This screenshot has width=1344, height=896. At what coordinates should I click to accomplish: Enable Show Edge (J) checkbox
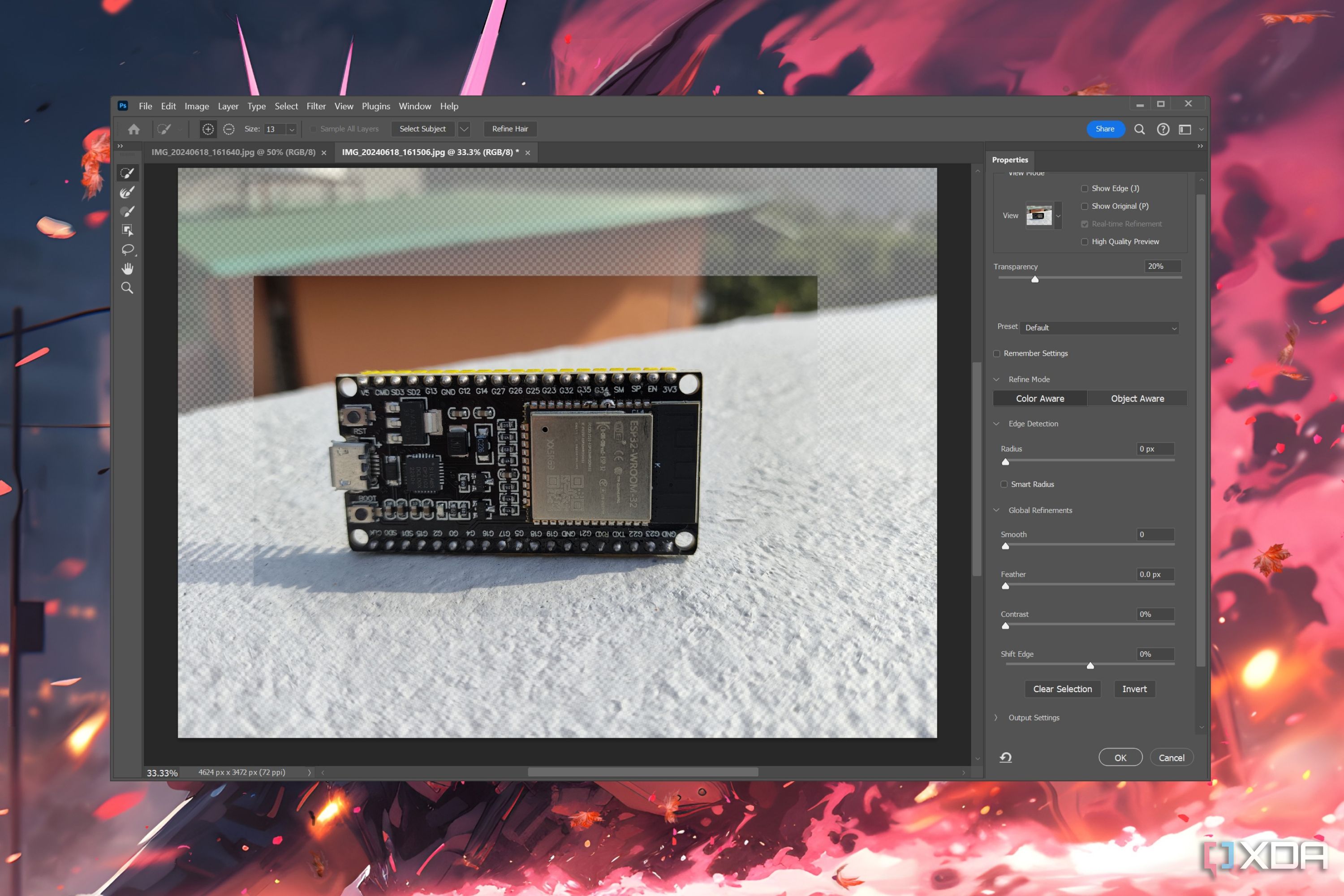pos(1085,189)
